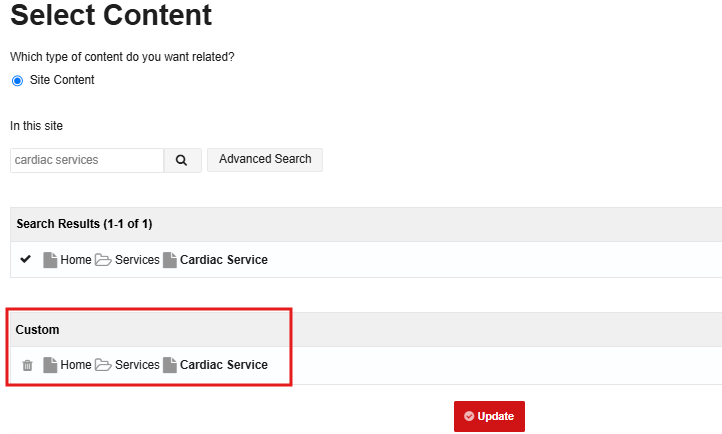Click the Advanced Search button

[265, 160]
